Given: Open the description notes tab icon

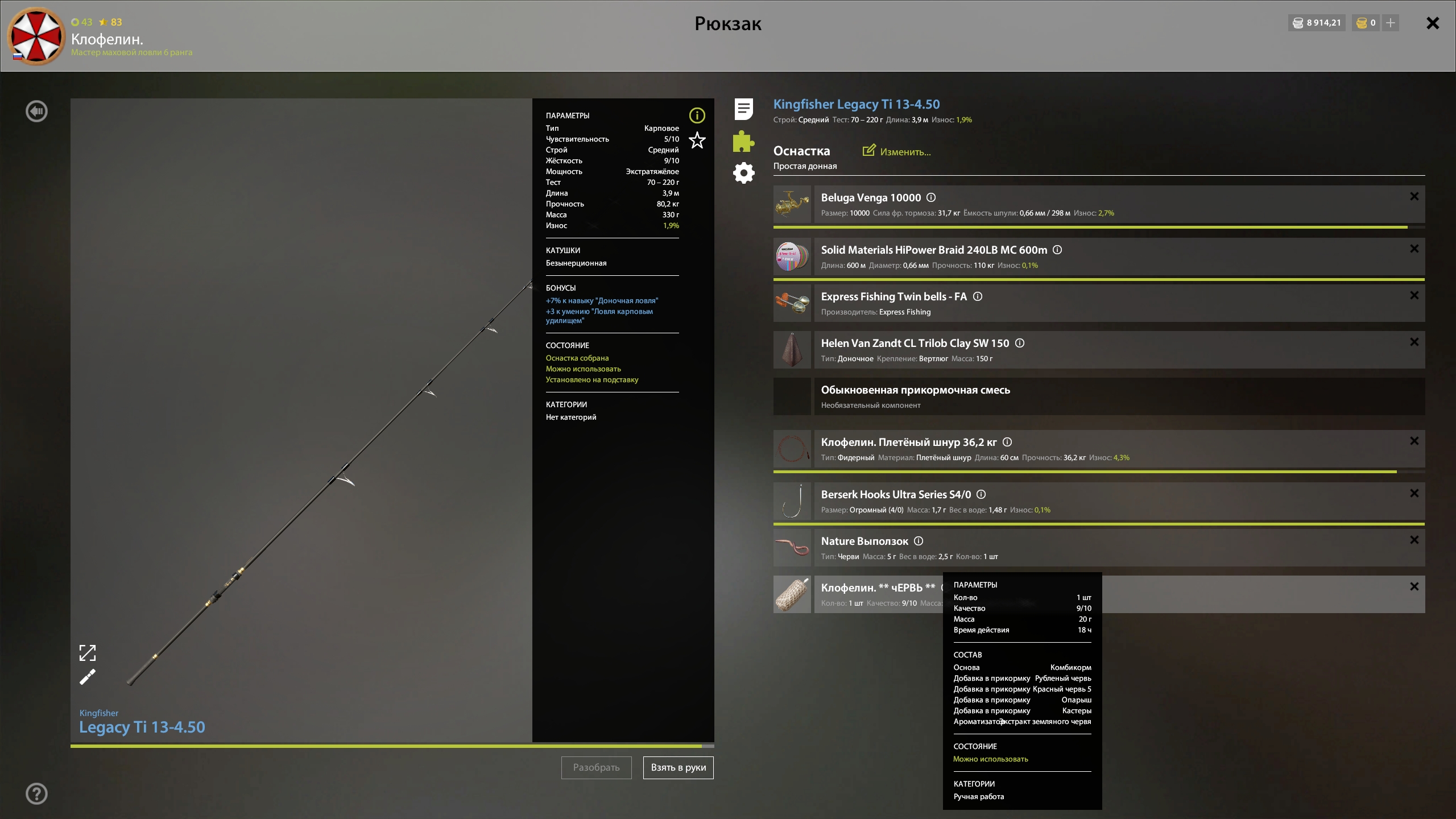Looking at the screenshot, I should click(x=743, y=109).
